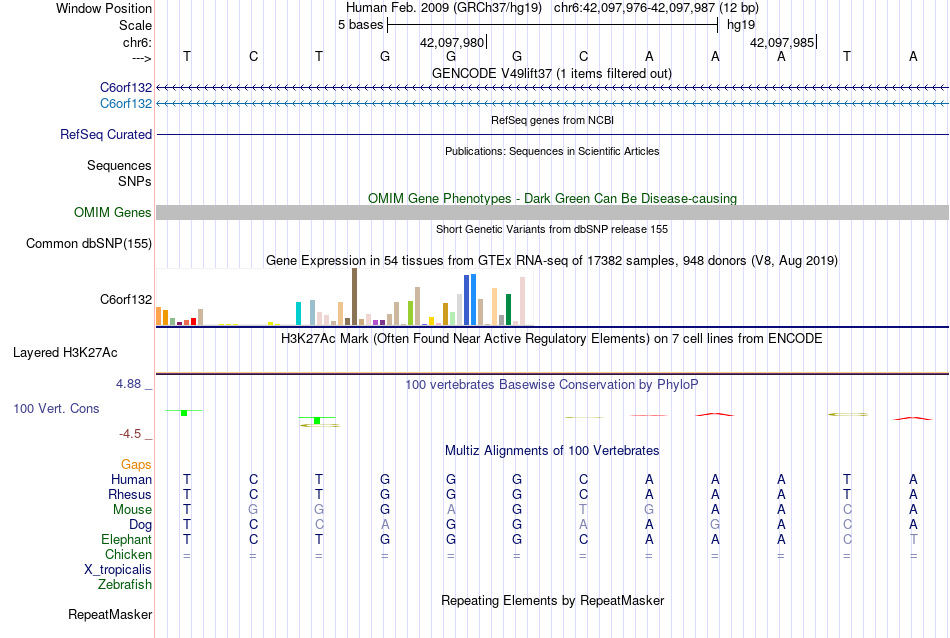Click the 5 bases scale label
Image resolution: width=950 pixels, height=638 pixels.
[360, 25]
